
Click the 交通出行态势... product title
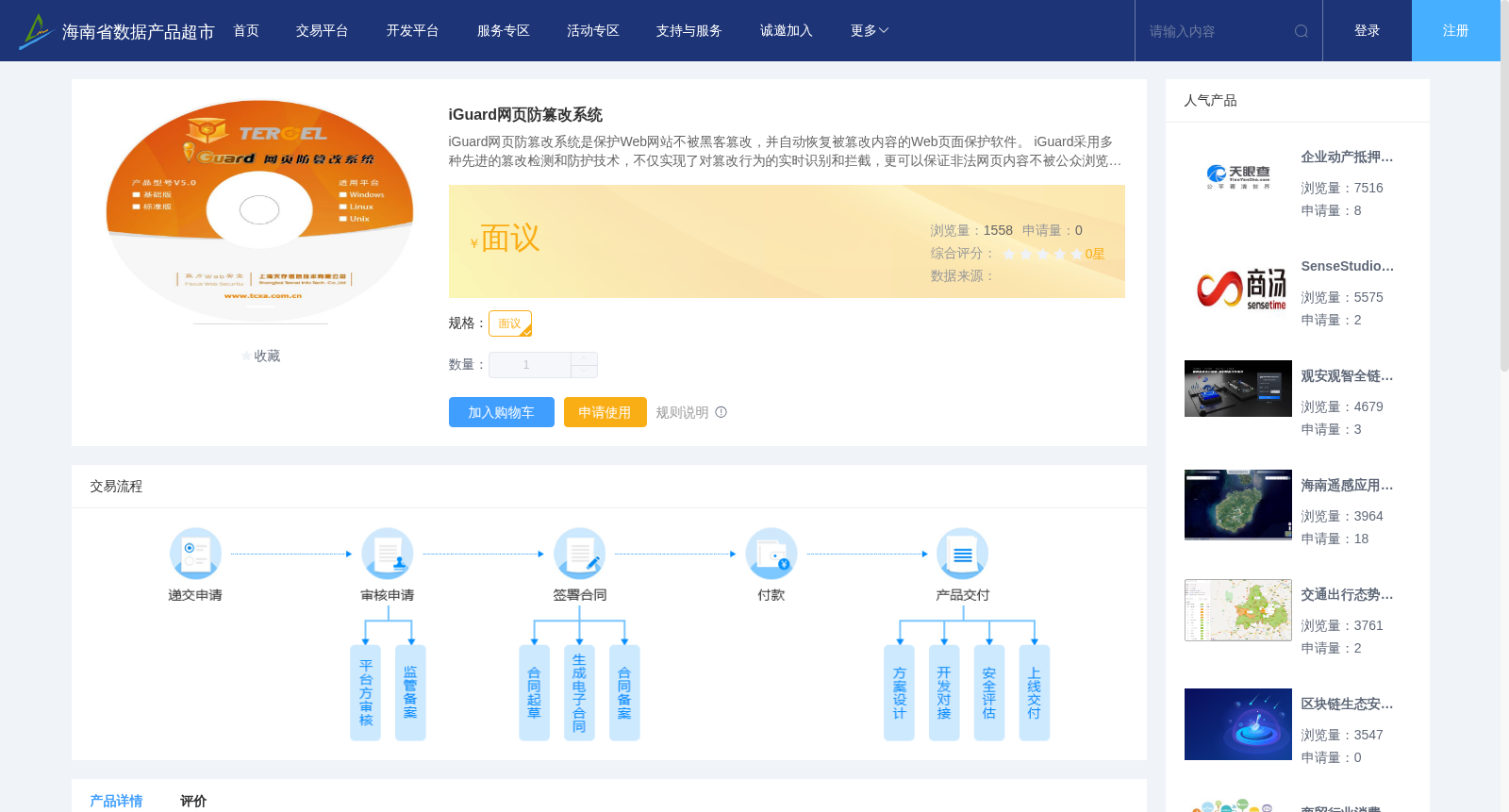point(1347,595)
